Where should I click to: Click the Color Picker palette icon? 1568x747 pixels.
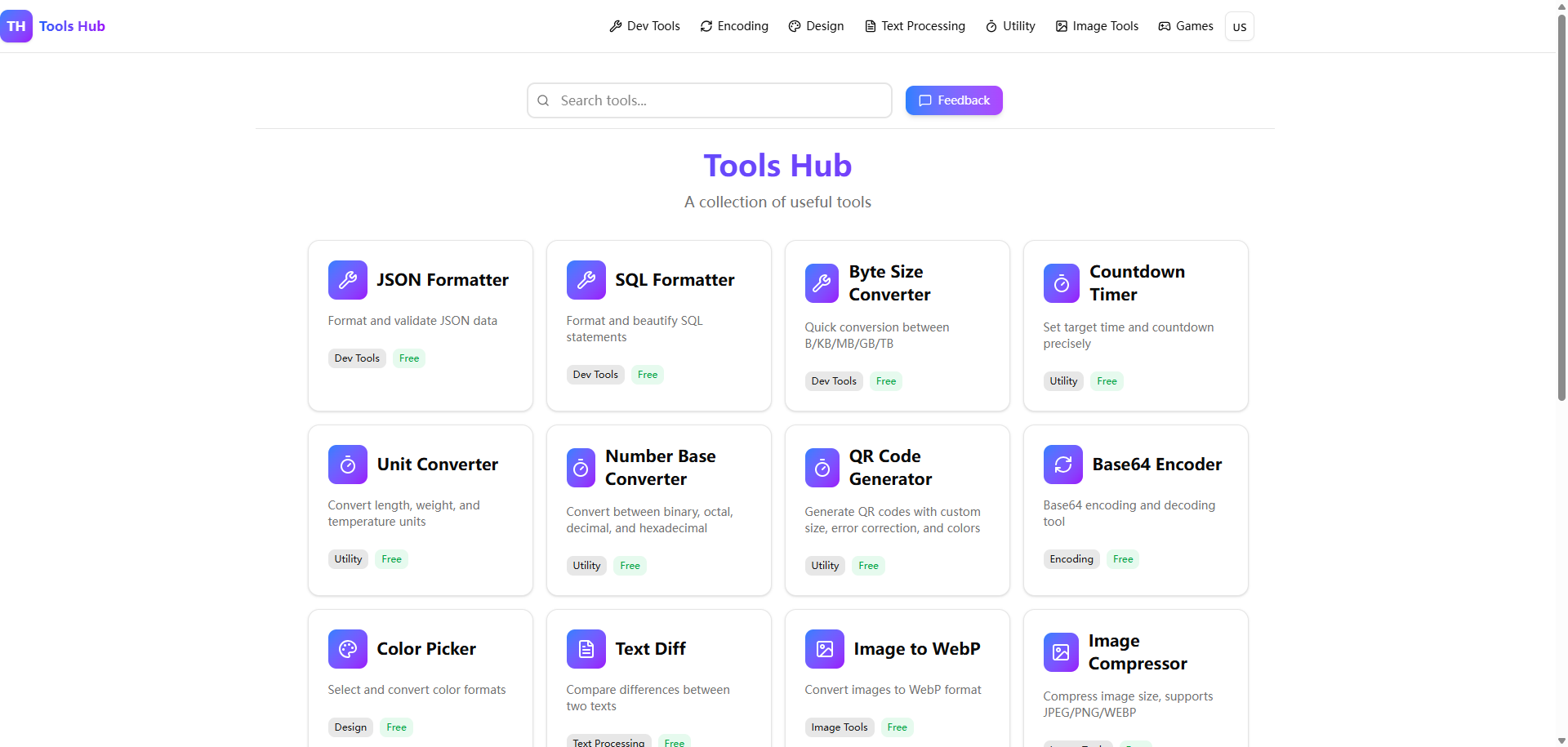(x=347, y=649)
